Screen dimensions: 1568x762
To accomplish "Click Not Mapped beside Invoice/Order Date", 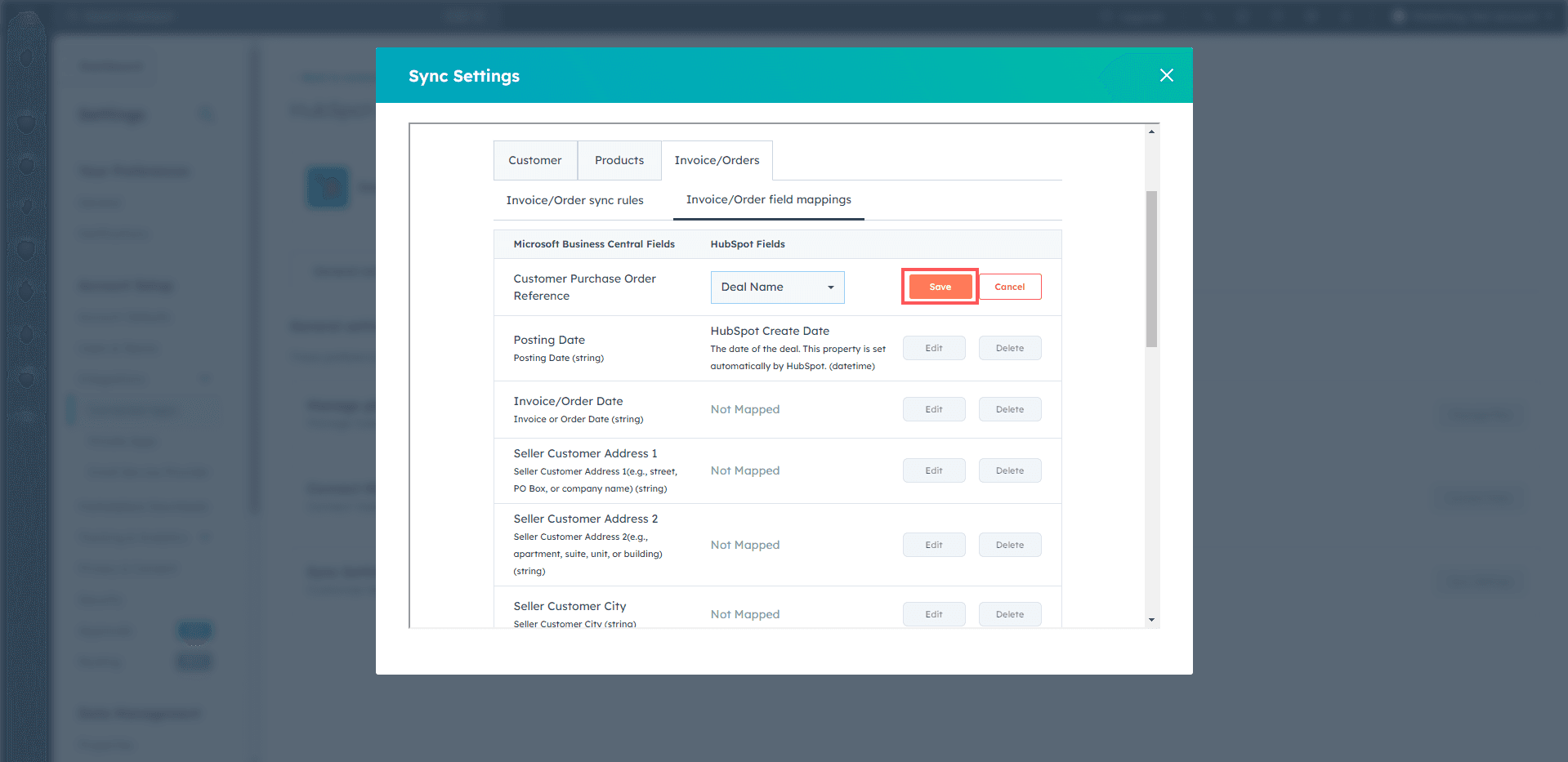I will pyautogui.click(x=745, y=409).
